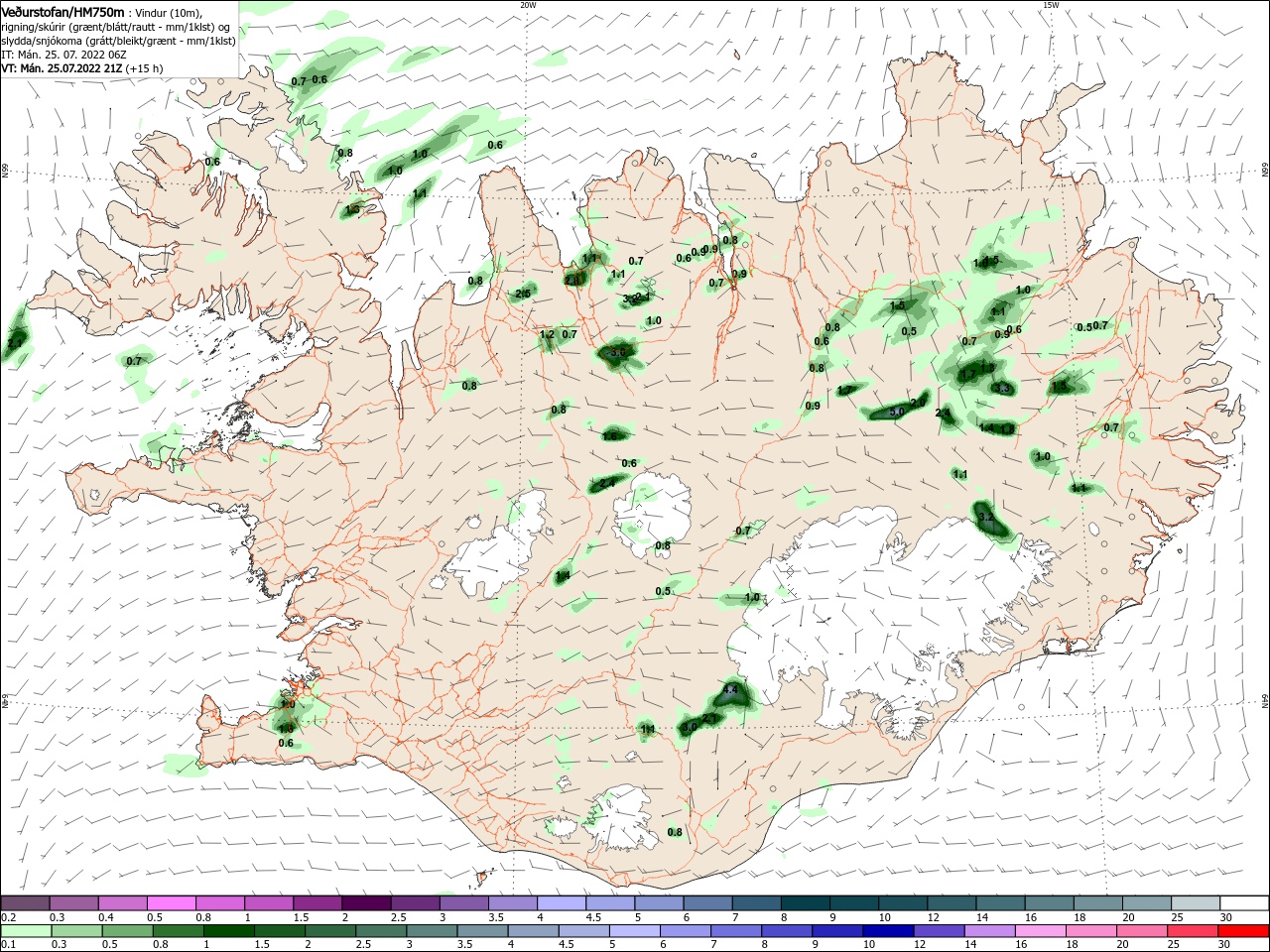
Task: Click the 1.6 precipitation value on the map
Action: click(x=611, y=436)
